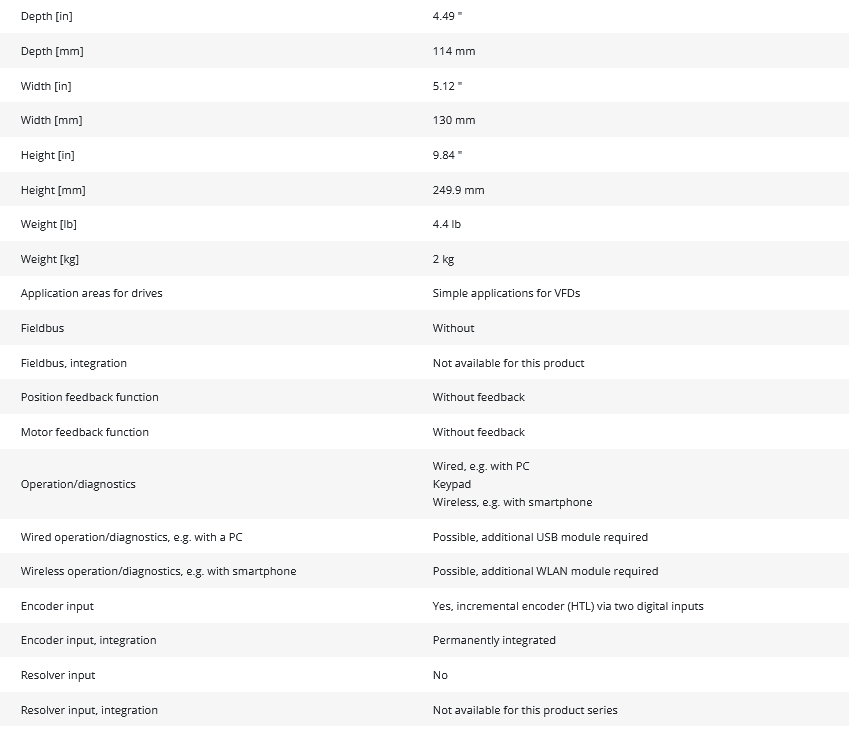The image size is (852, 732).
Task: Select the "130 mm" width value
Action: [x=454, y=120]
